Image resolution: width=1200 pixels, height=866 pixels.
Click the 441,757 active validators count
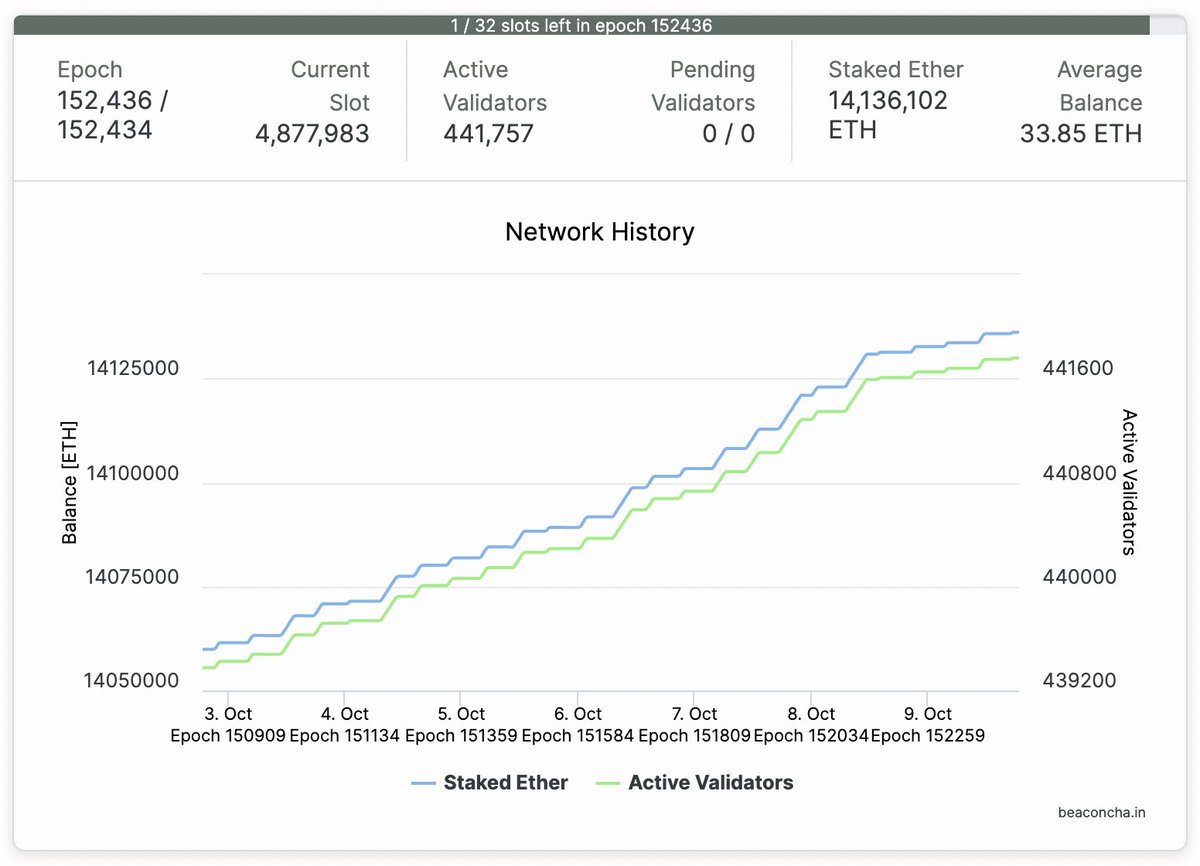(x=488, y=134)
